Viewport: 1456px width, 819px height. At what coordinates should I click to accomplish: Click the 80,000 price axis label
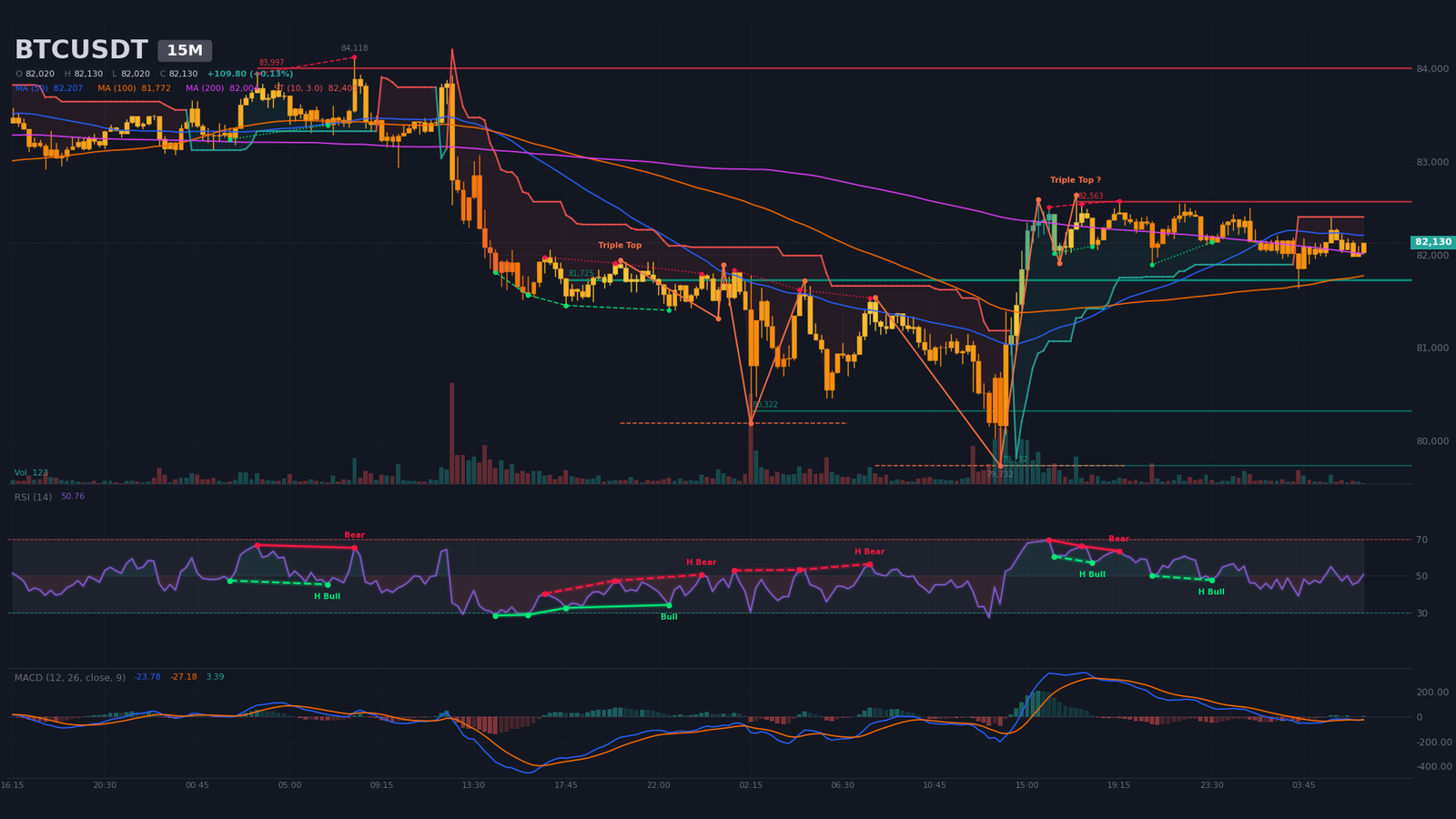[1431, 441]
